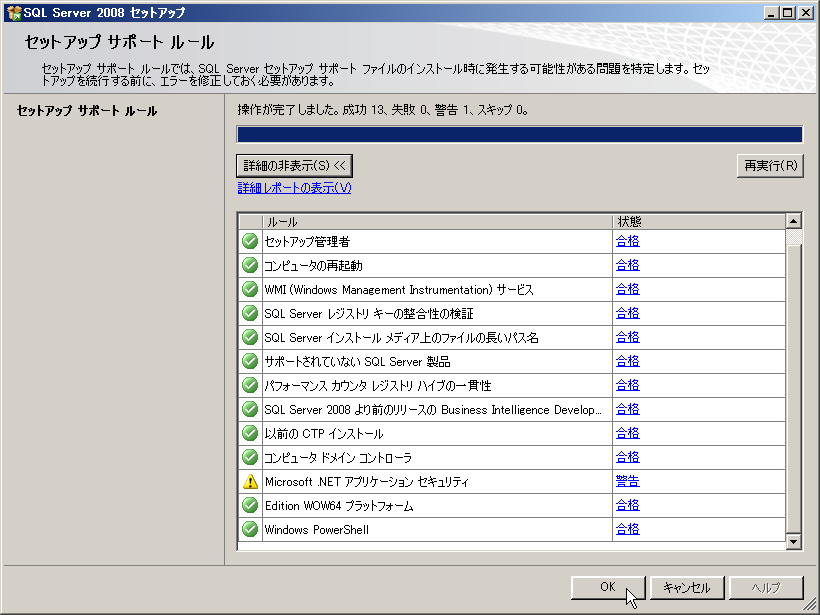820x615 pixels.
Task: Collapse details with 詳細の非表示(S) button
Action: [294, 166]
